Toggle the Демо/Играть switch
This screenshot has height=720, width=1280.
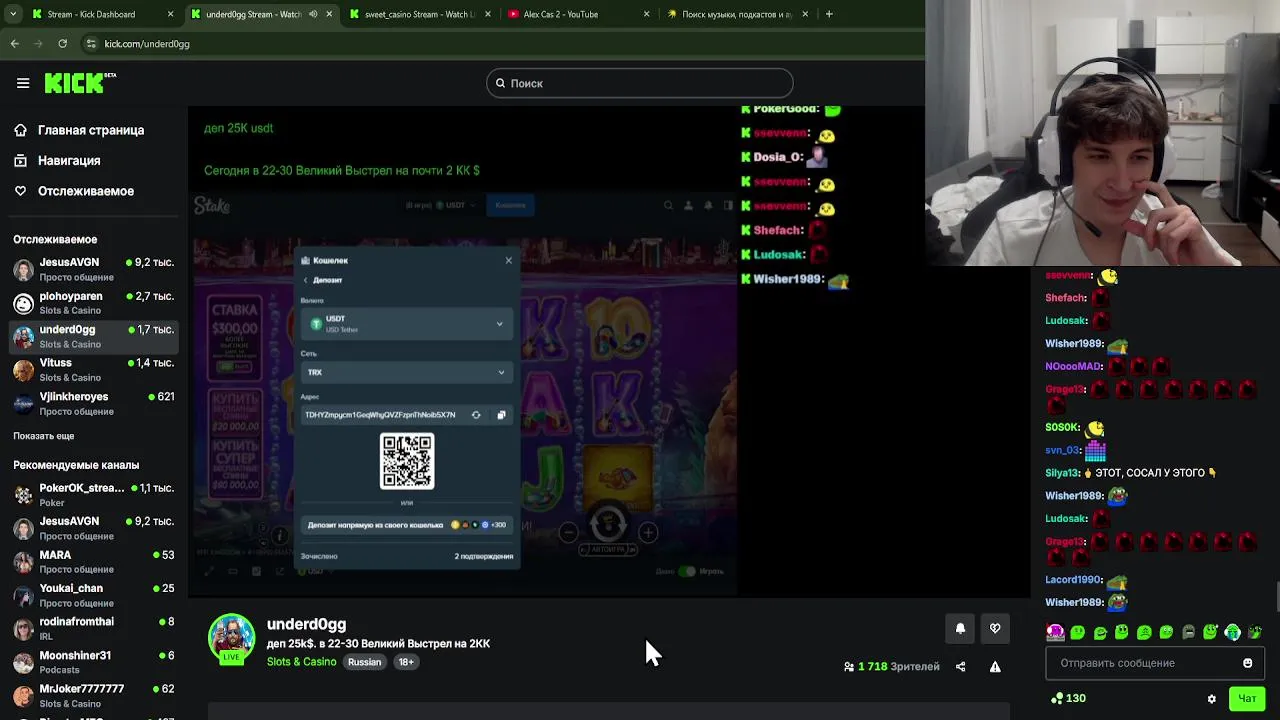pos(687,571)
